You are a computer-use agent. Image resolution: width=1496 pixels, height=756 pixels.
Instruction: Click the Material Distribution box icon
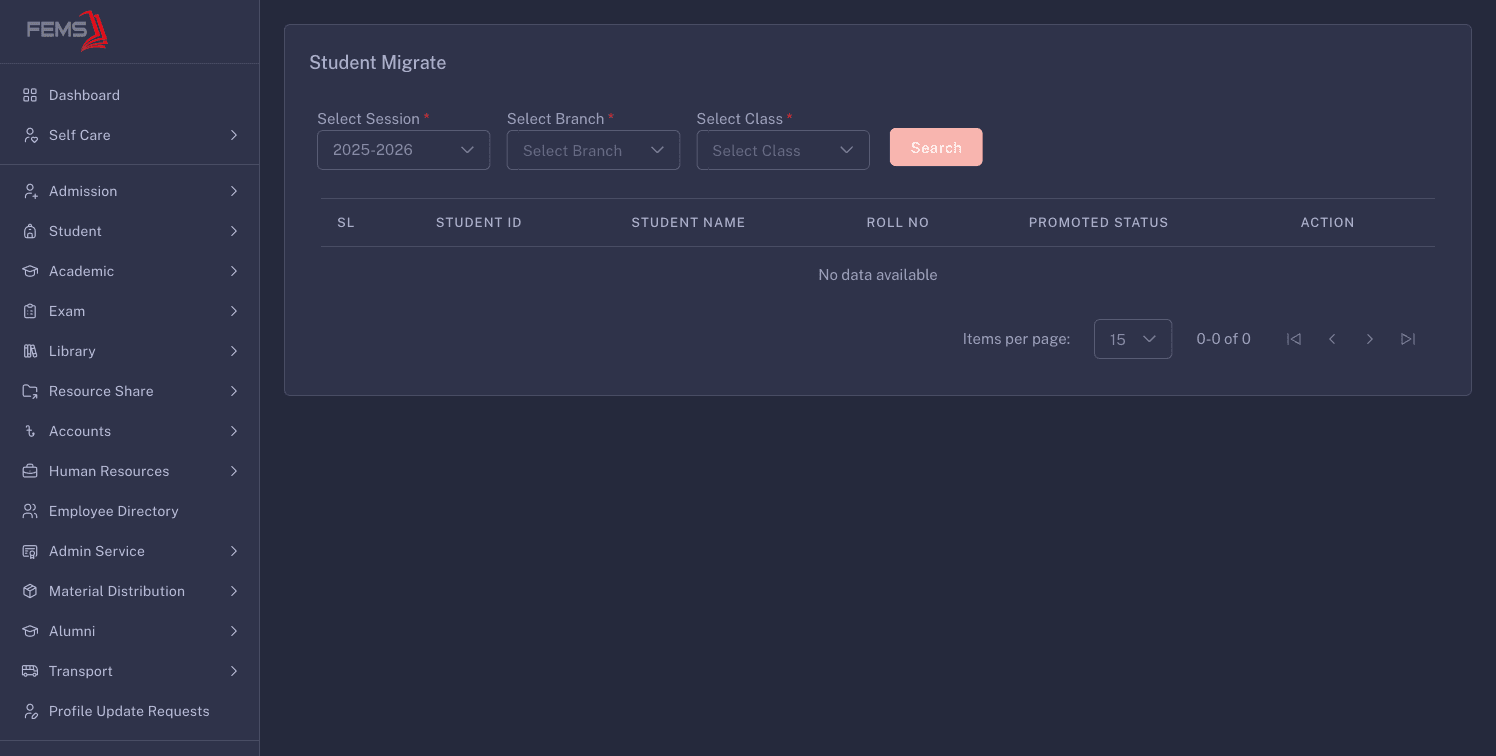[30, 591]
